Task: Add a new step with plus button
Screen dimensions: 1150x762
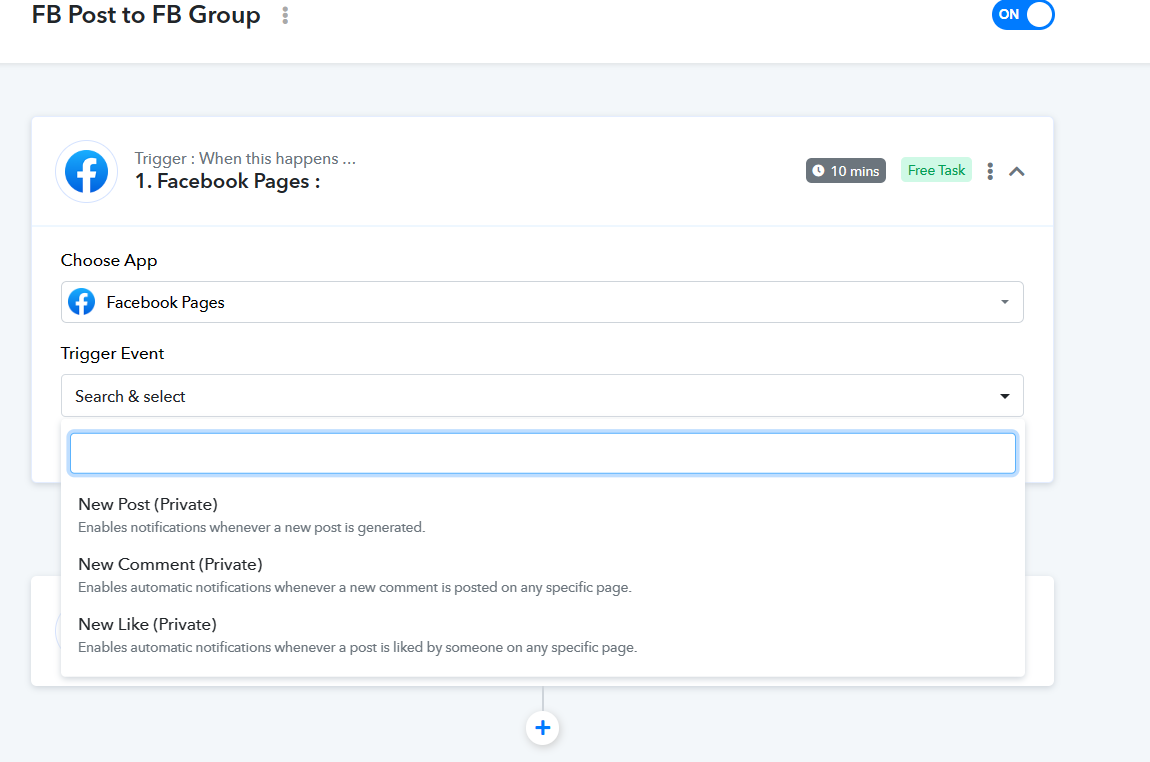Action: pyautogui.click(x=543, y=728)
